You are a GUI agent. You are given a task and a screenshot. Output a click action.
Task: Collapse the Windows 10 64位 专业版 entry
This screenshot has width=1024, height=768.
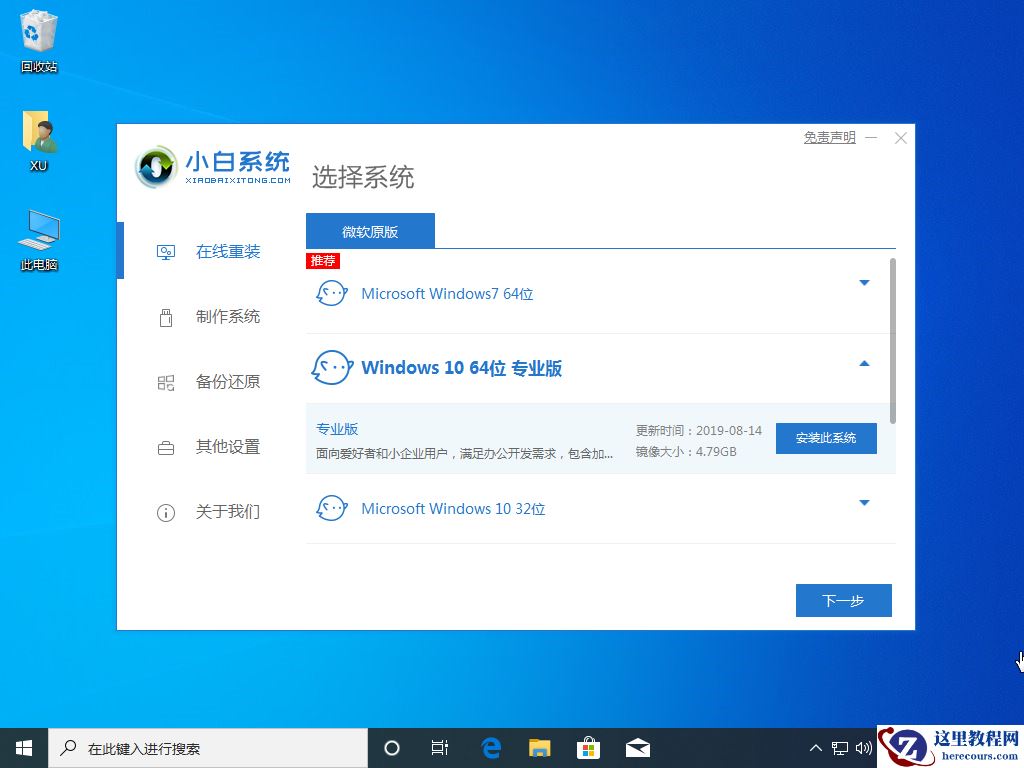864,363
